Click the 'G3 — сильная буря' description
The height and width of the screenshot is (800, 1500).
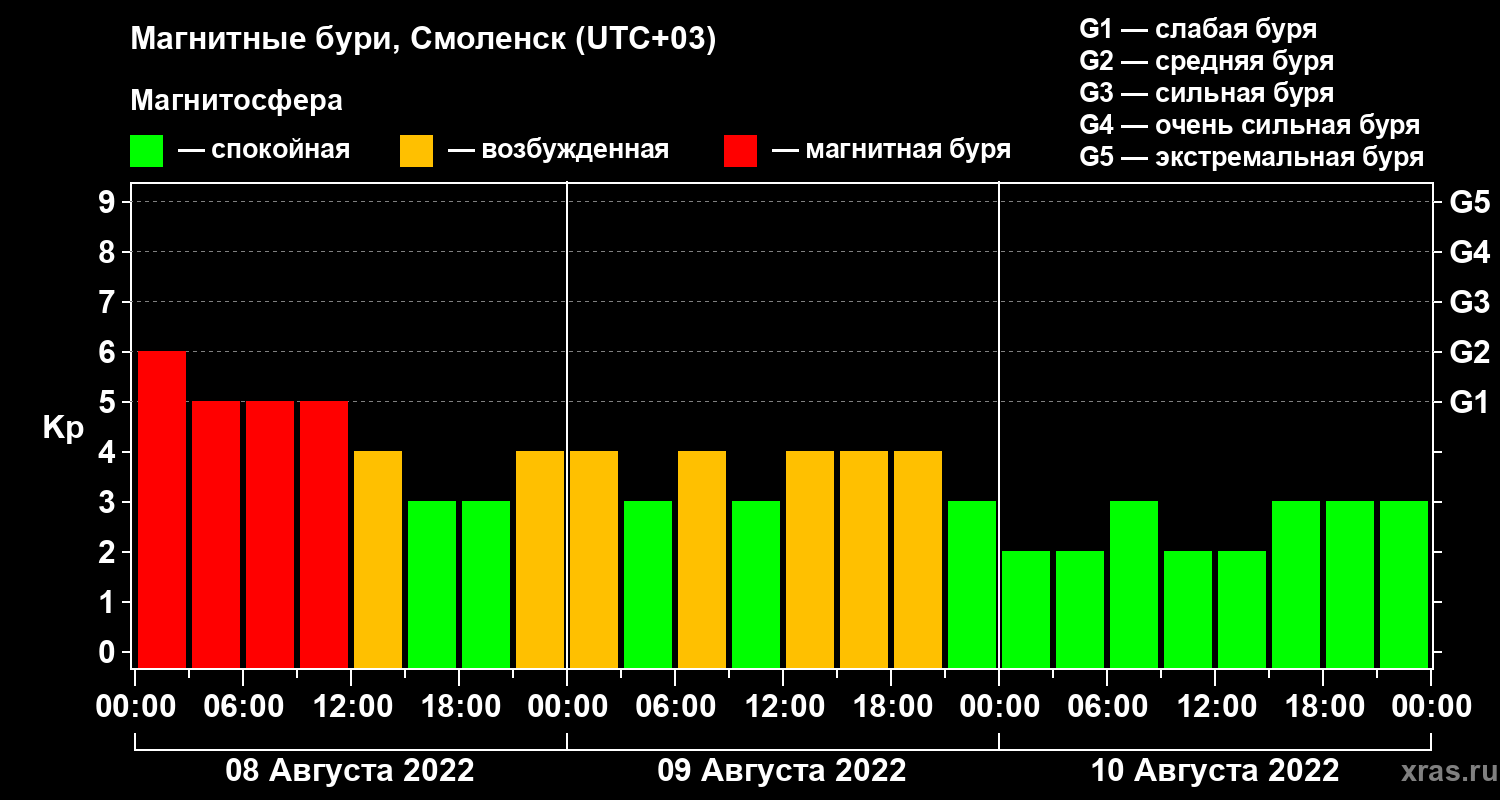pyautogui.click(x=1207, y=93)
